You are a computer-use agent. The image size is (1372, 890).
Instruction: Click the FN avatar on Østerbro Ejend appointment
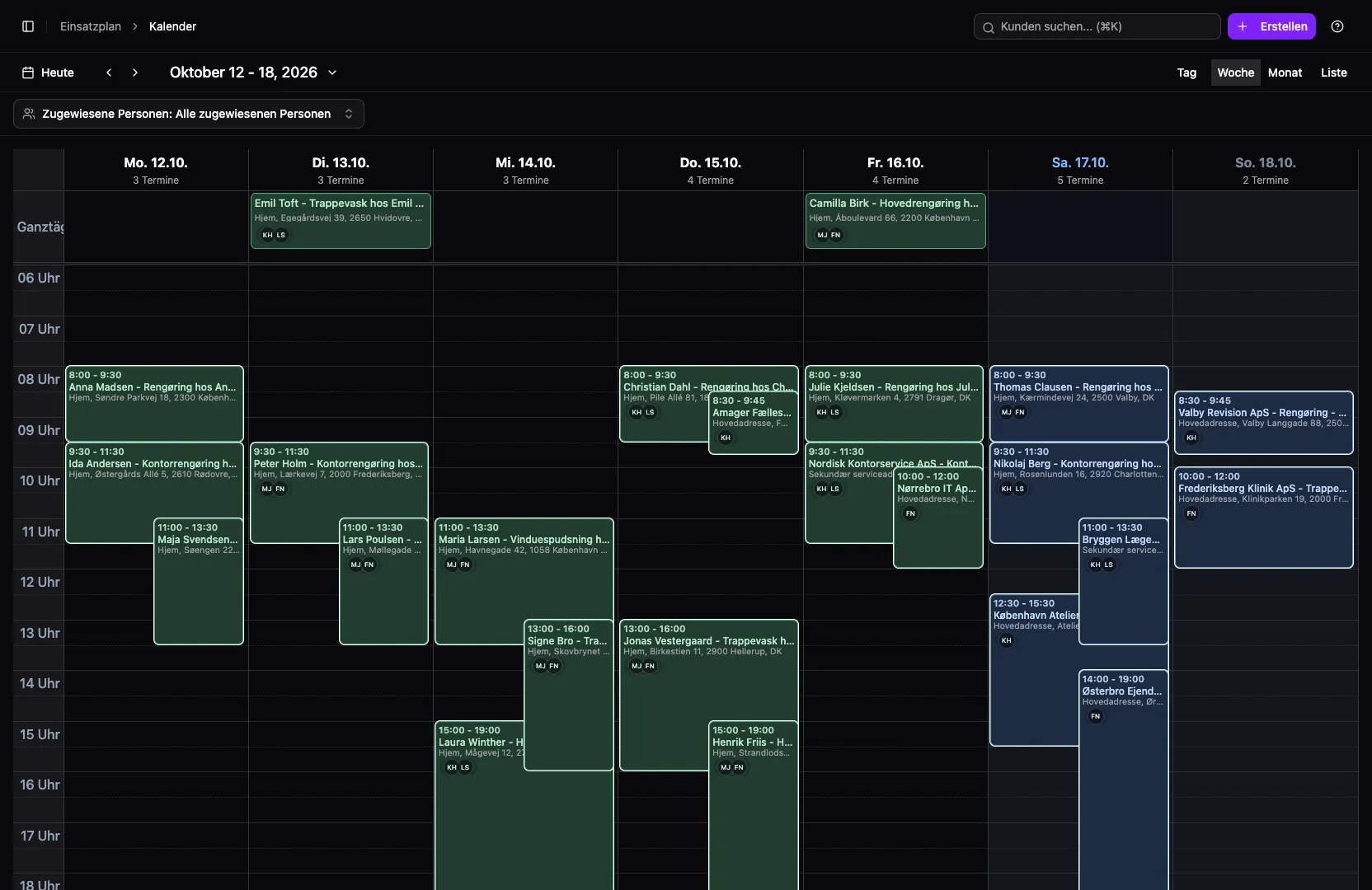click(x=1095, y=716)
